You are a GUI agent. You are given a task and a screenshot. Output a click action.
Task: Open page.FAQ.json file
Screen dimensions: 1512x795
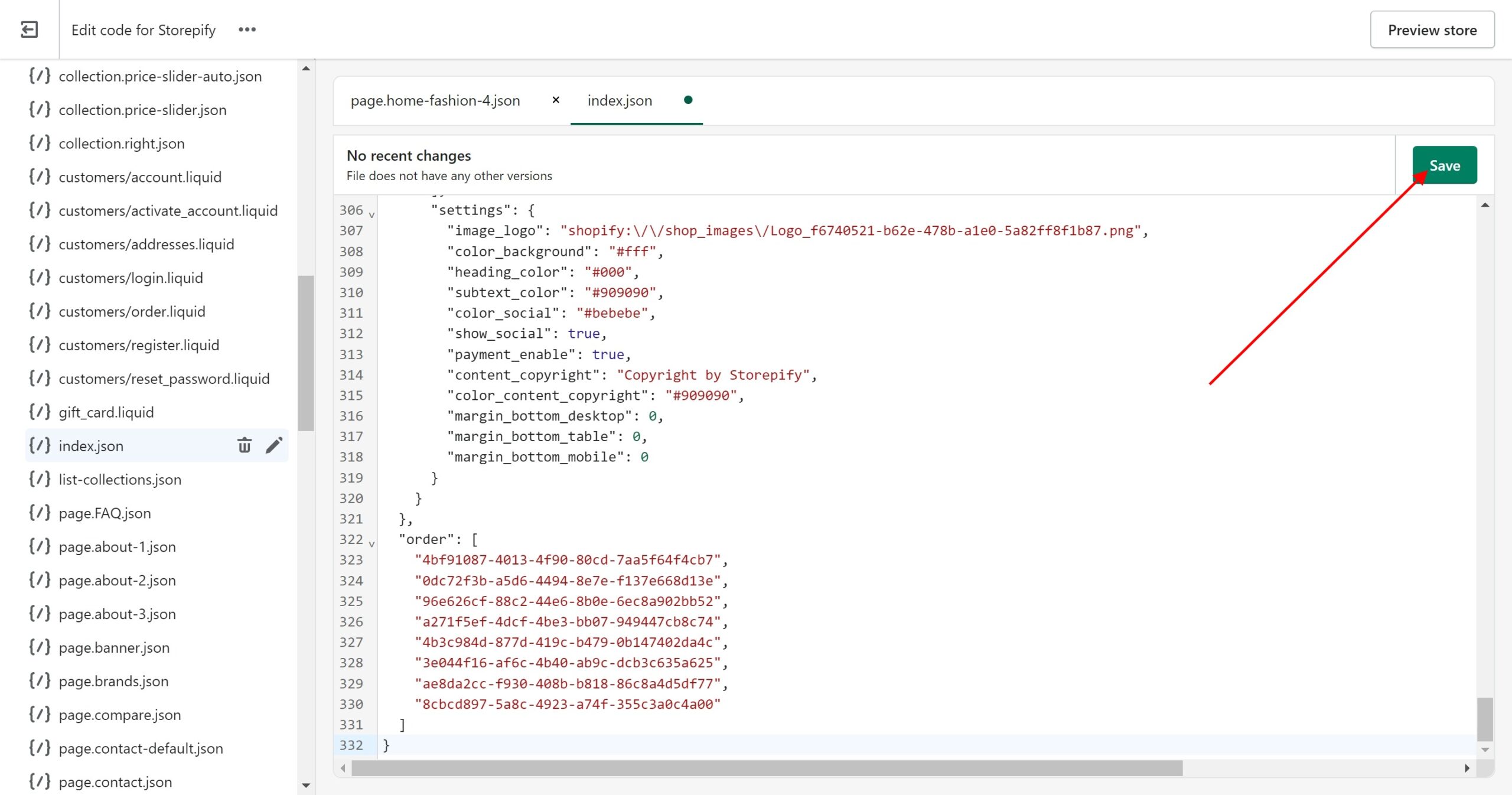105,513
